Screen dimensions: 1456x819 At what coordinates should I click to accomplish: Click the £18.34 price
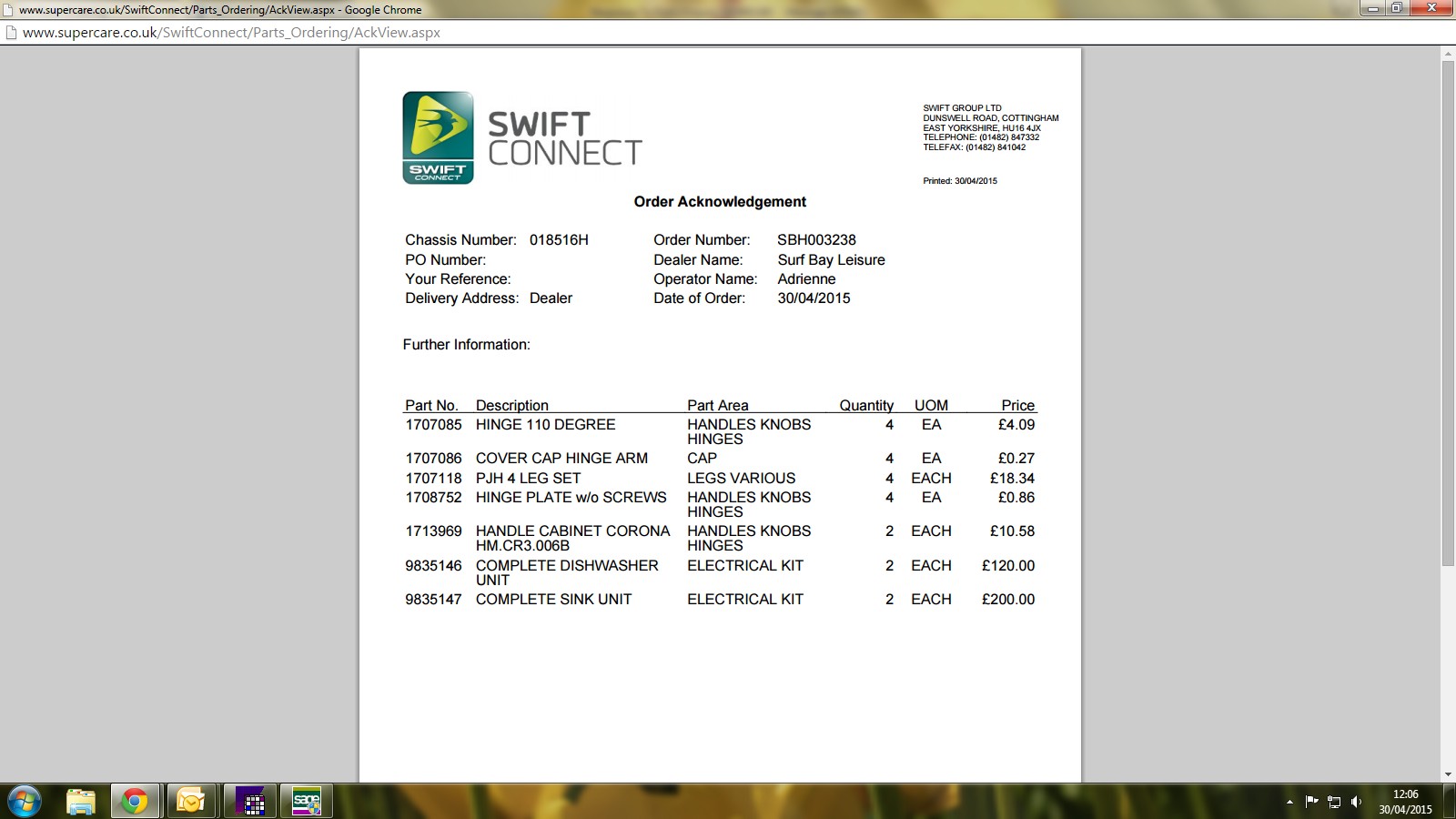click(x=1012, y=479)
